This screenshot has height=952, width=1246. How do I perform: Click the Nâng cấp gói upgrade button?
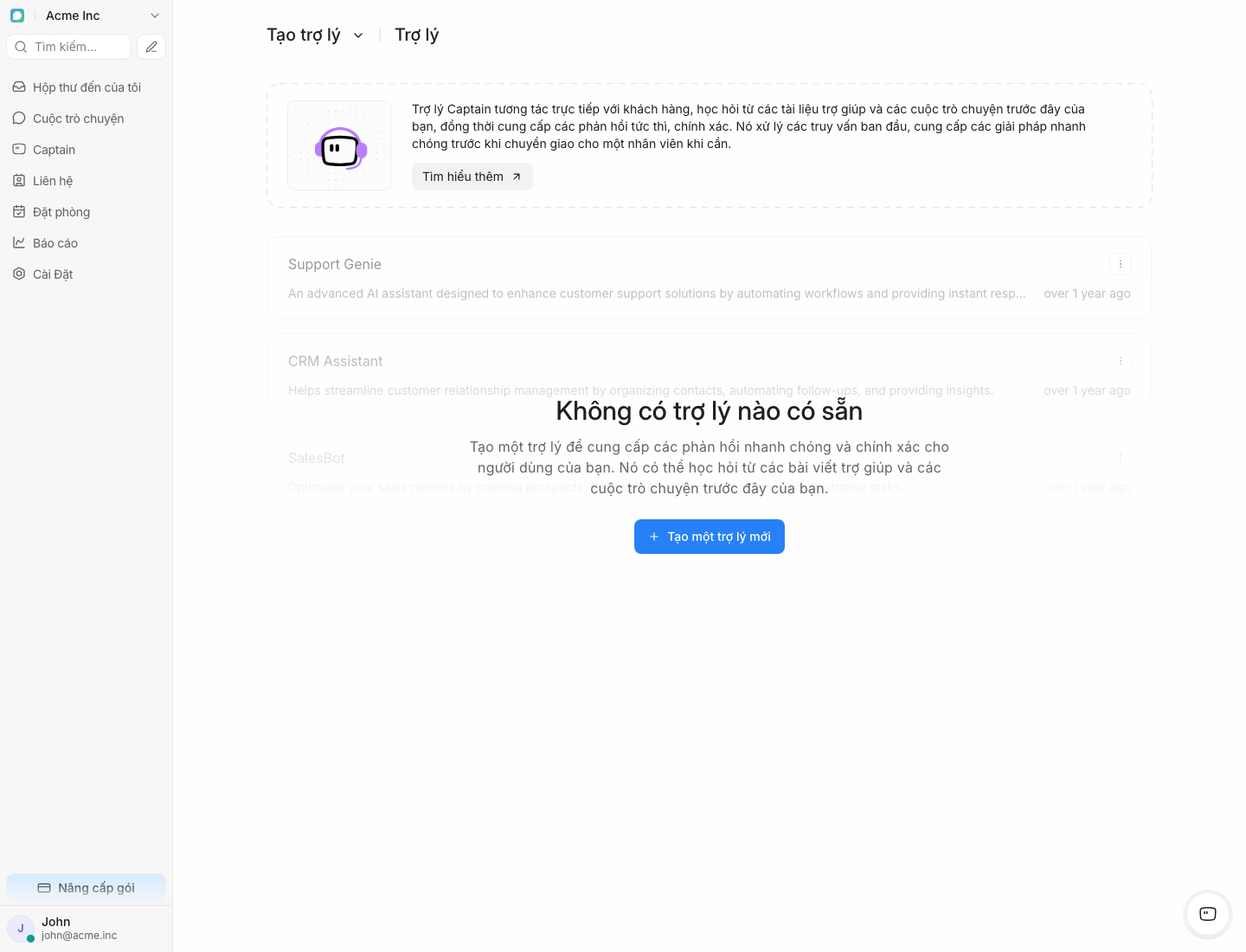(x=86, y=887)
